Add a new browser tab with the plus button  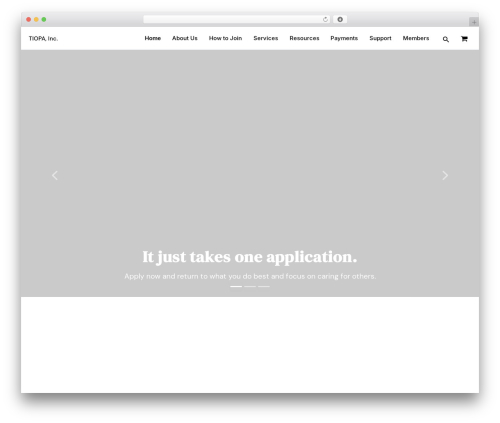(474, 22)
